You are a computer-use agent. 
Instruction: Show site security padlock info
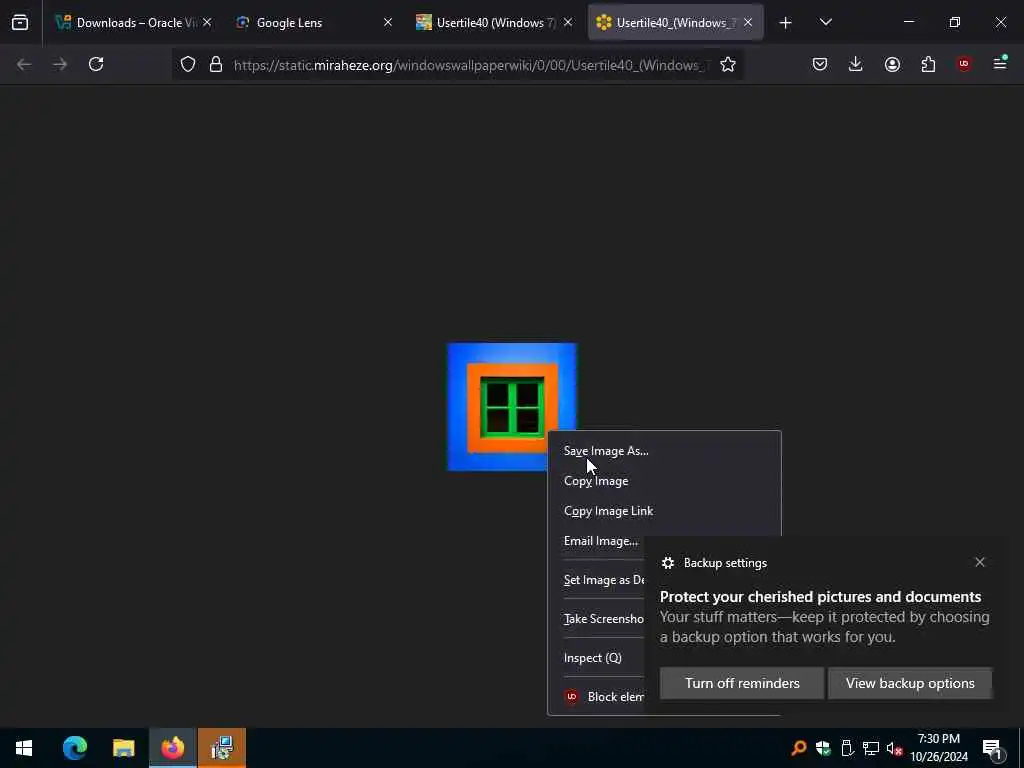216,65
